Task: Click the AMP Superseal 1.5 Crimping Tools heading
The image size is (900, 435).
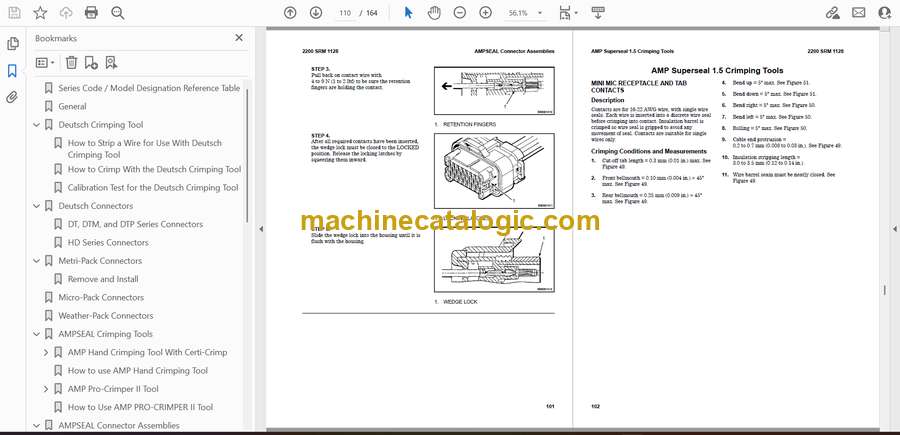Action: 717,71
